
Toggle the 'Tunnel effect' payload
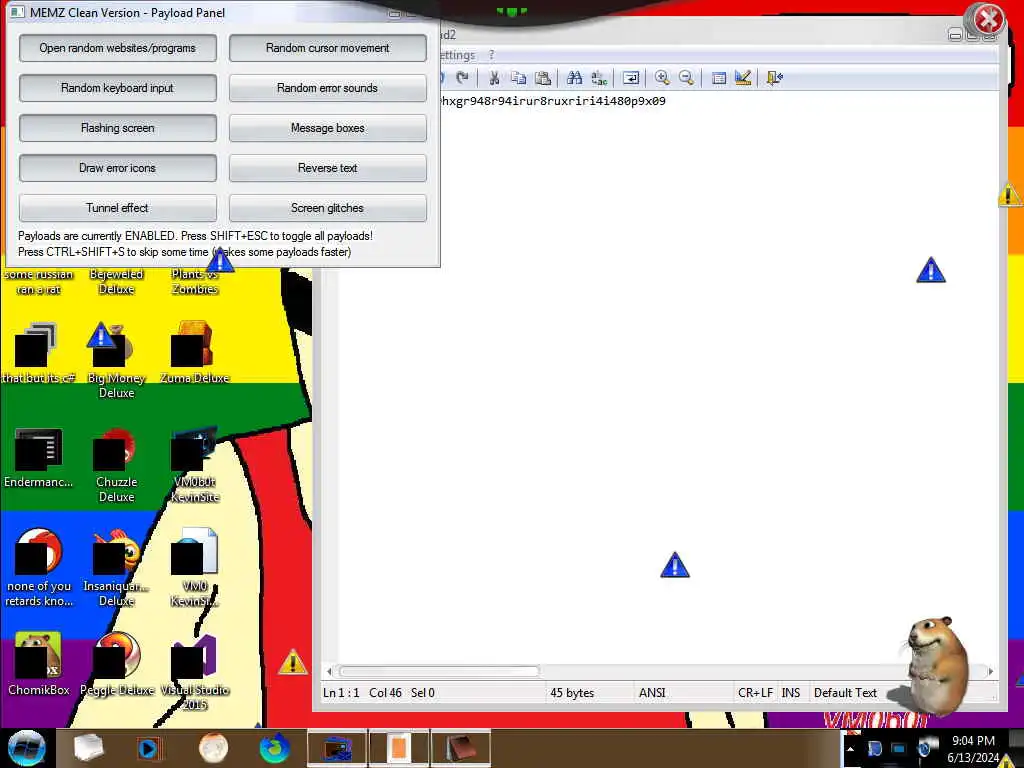[118, 208]
